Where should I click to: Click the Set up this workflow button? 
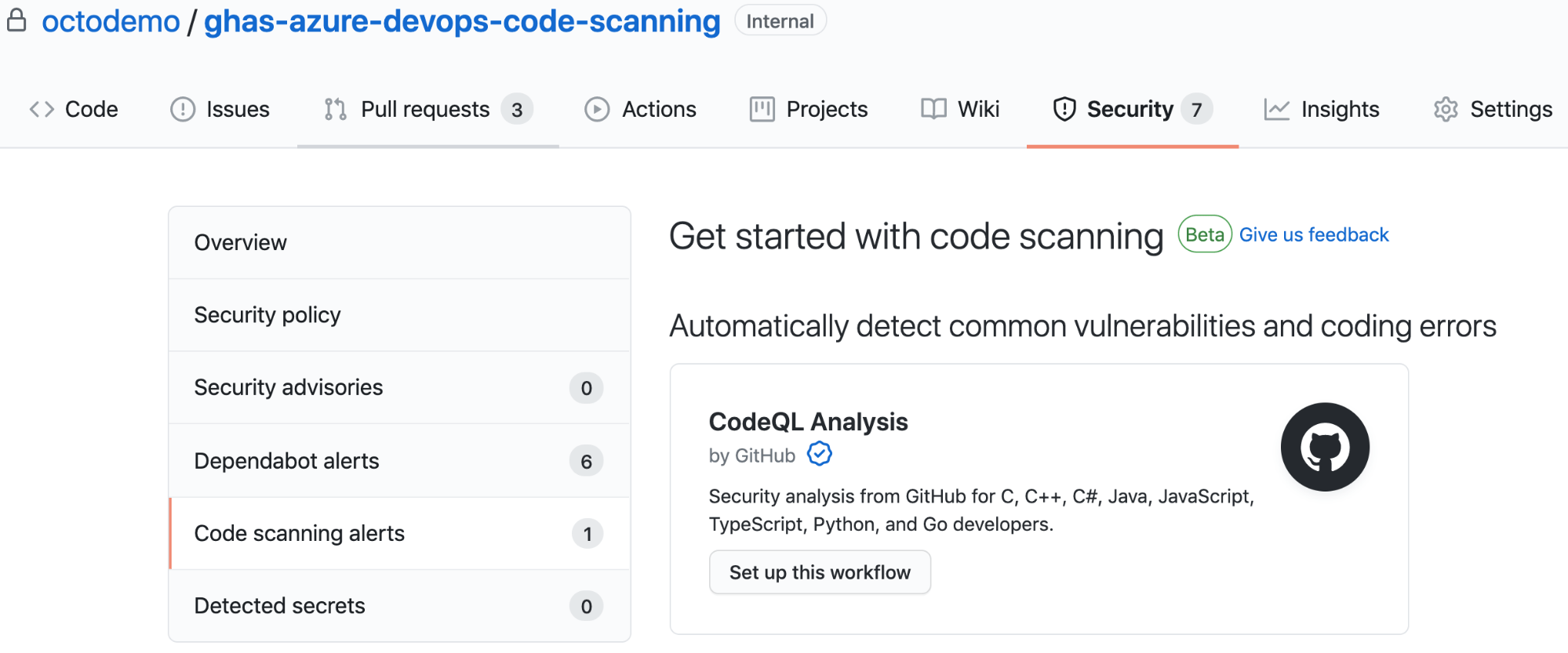click(x=820, y=571)
